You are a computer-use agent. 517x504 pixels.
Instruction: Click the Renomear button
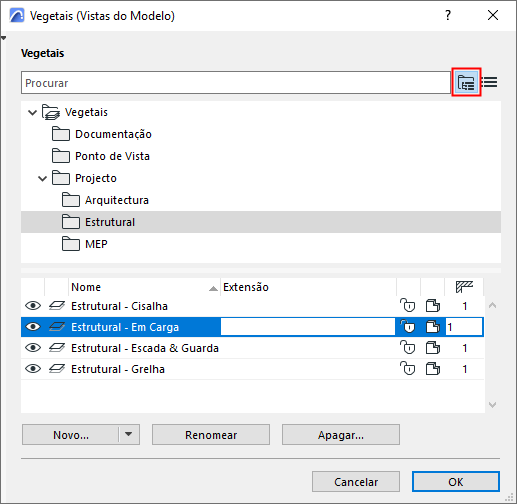point(211,435)
